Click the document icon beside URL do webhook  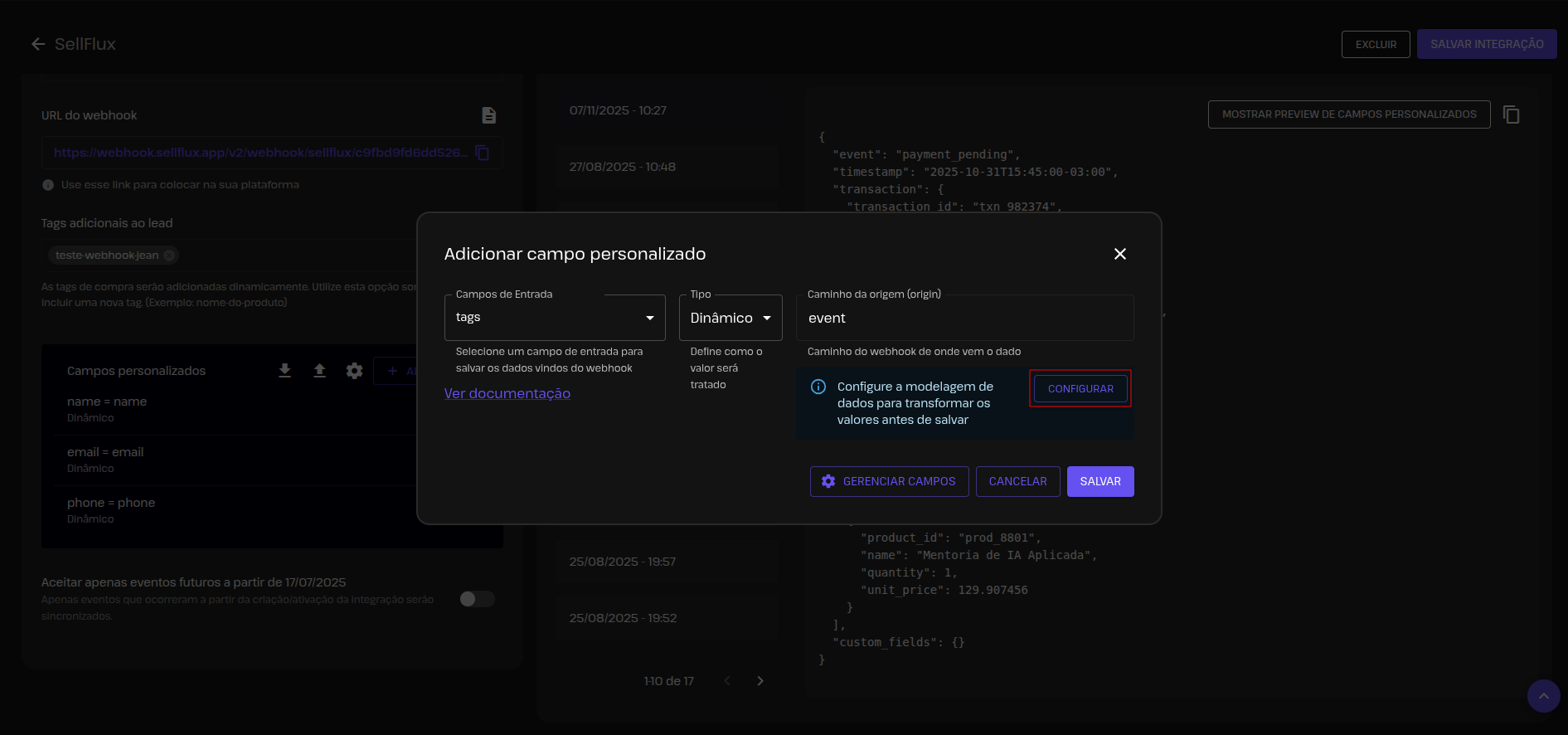(488, 115)
